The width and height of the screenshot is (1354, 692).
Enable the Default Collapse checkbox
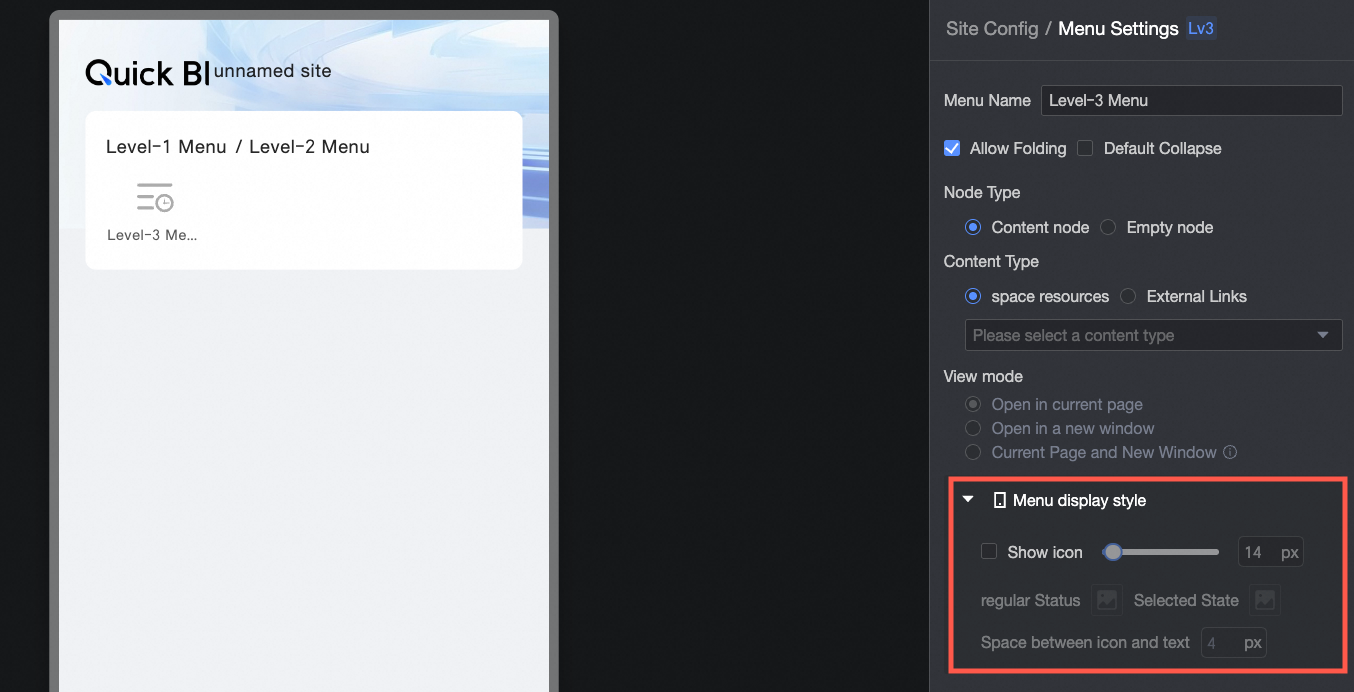(1085, 148)
